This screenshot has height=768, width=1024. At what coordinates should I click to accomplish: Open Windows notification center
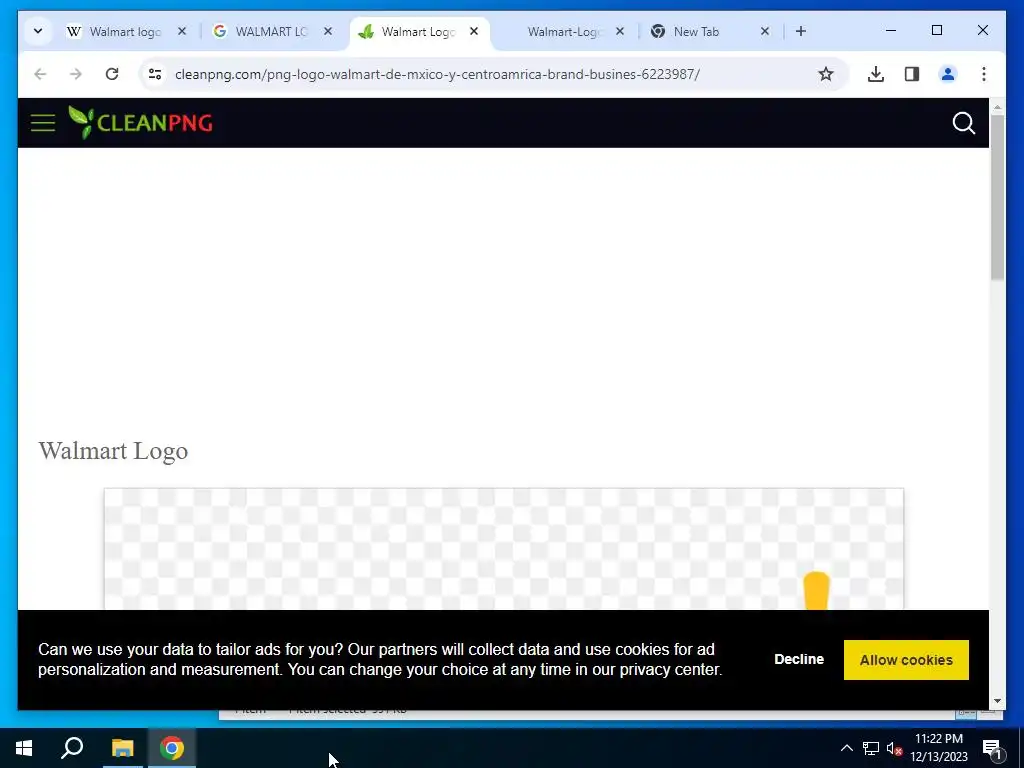coord(992,748)
